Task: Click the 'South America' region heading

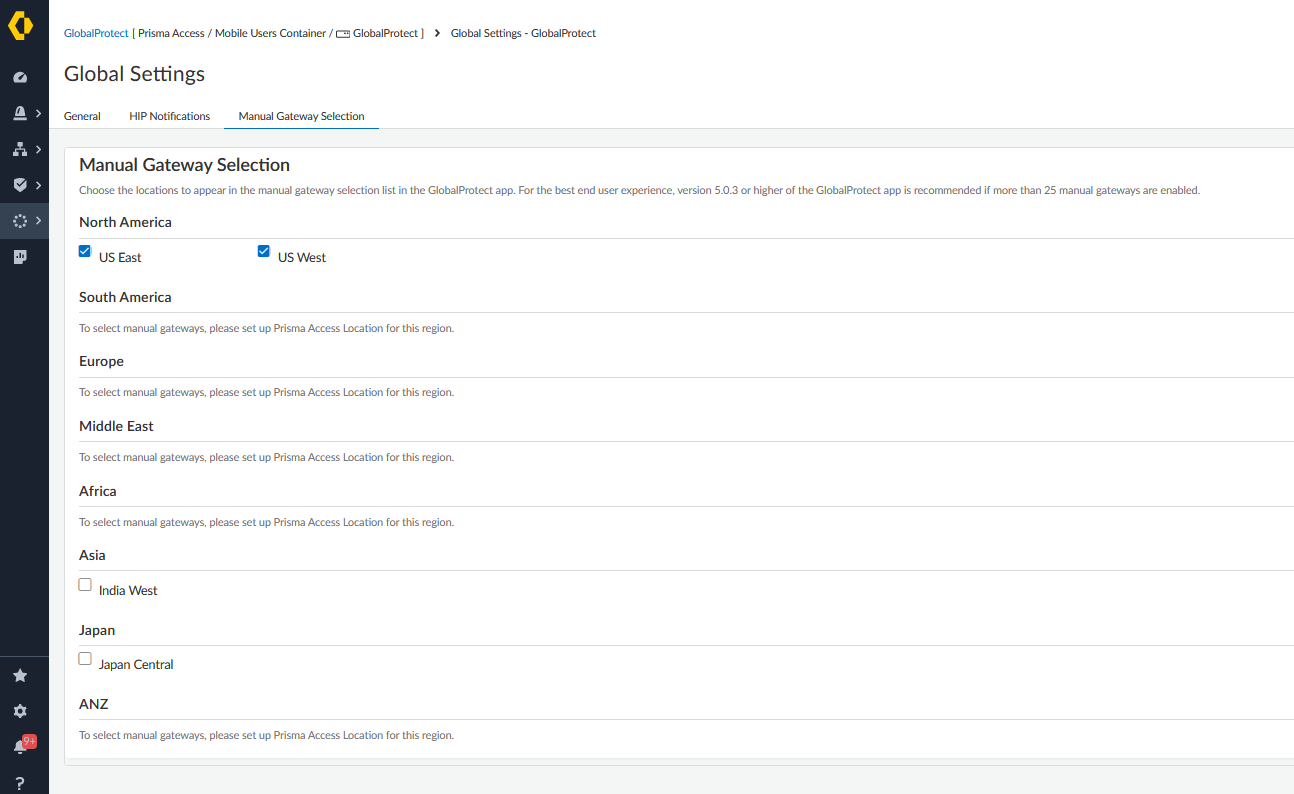Action: (x=125, y=297)
